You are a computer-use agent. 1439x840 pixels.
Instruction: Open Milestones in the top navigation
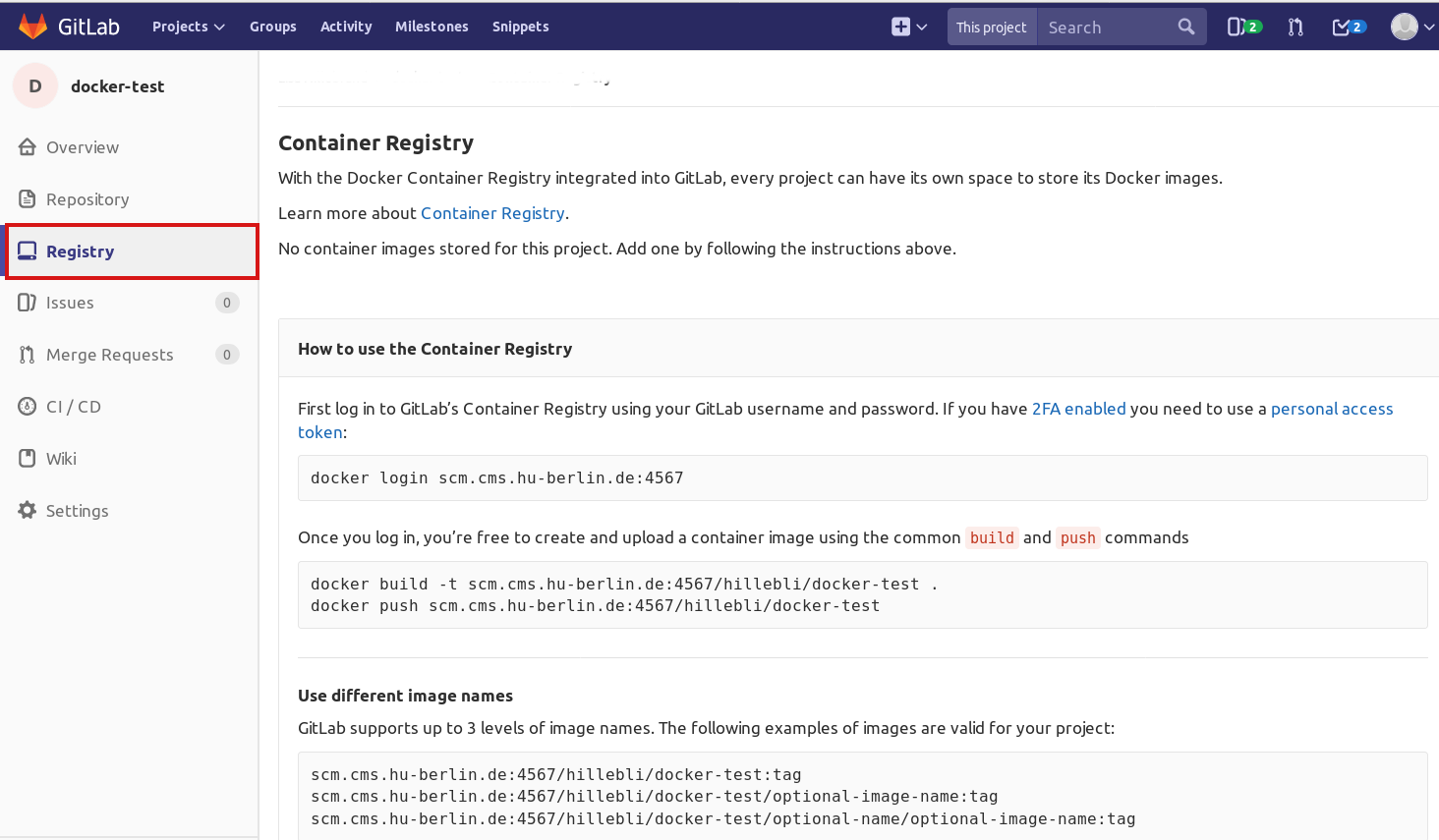point(432,27)
